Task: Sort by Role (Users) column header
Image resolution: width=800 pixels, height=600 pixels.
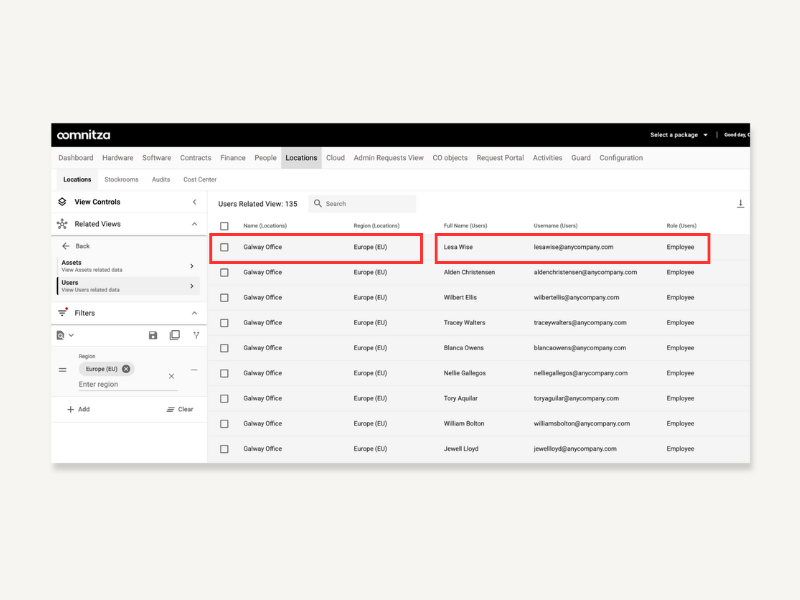Action: coord(681,226)
